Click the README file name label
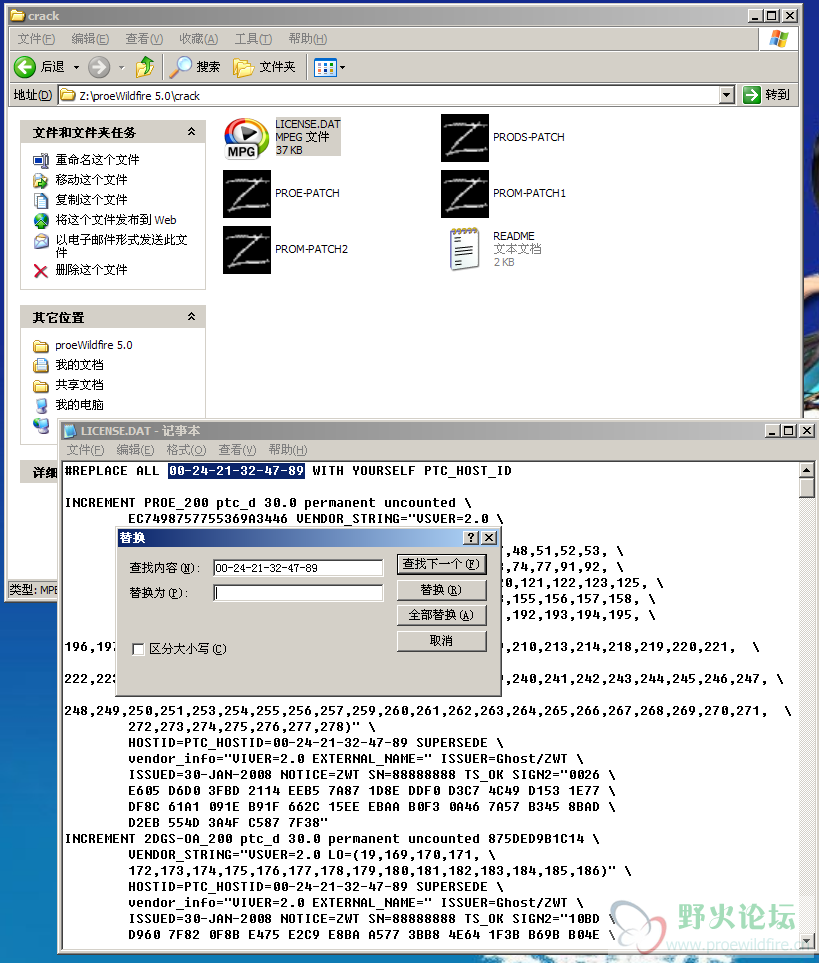This screenshot has width=819, height=963. (x=514, y=236)
